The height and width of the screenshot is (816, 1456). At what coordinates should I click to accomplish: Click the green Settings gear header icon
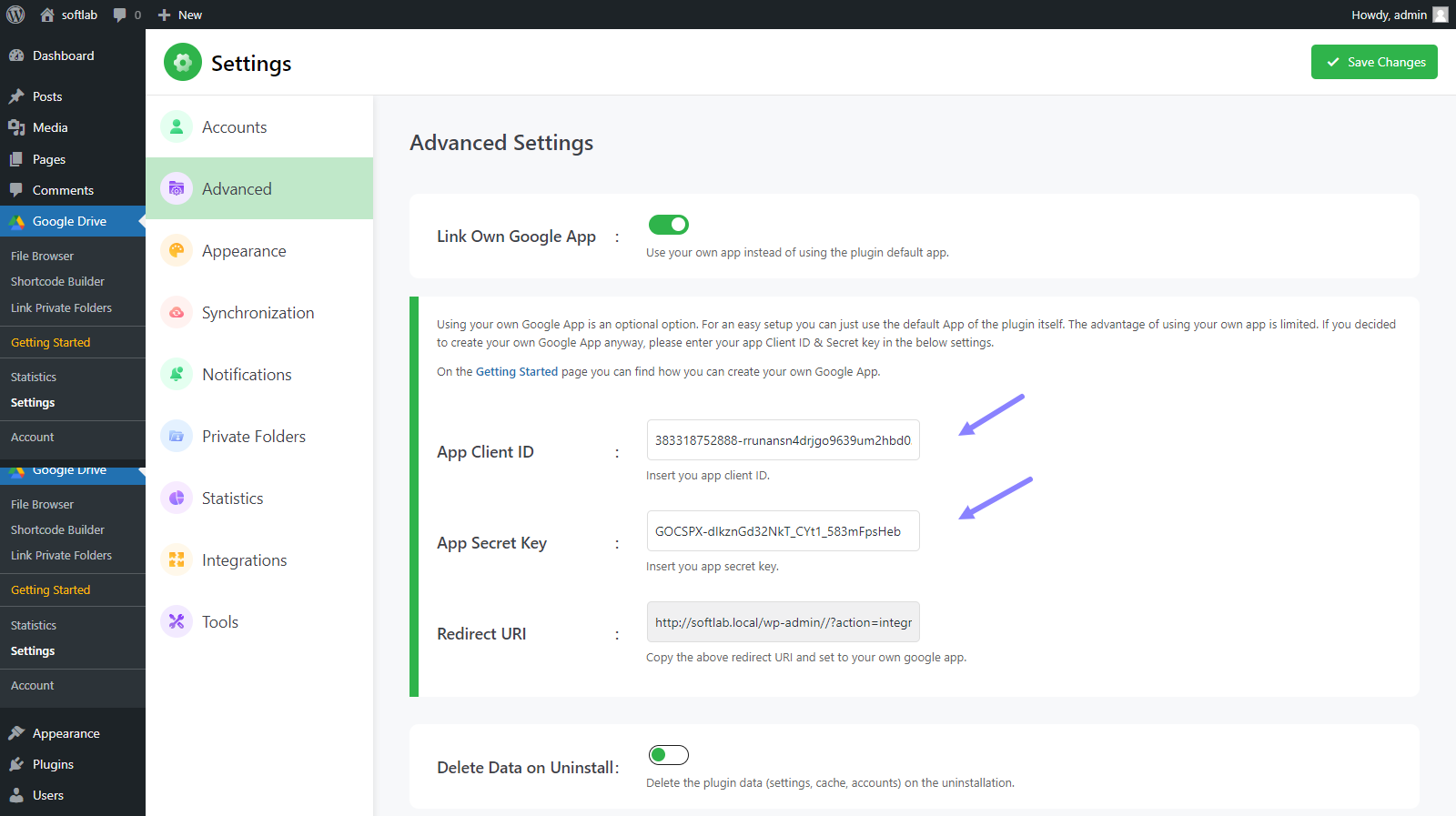(x=183, y=63)
